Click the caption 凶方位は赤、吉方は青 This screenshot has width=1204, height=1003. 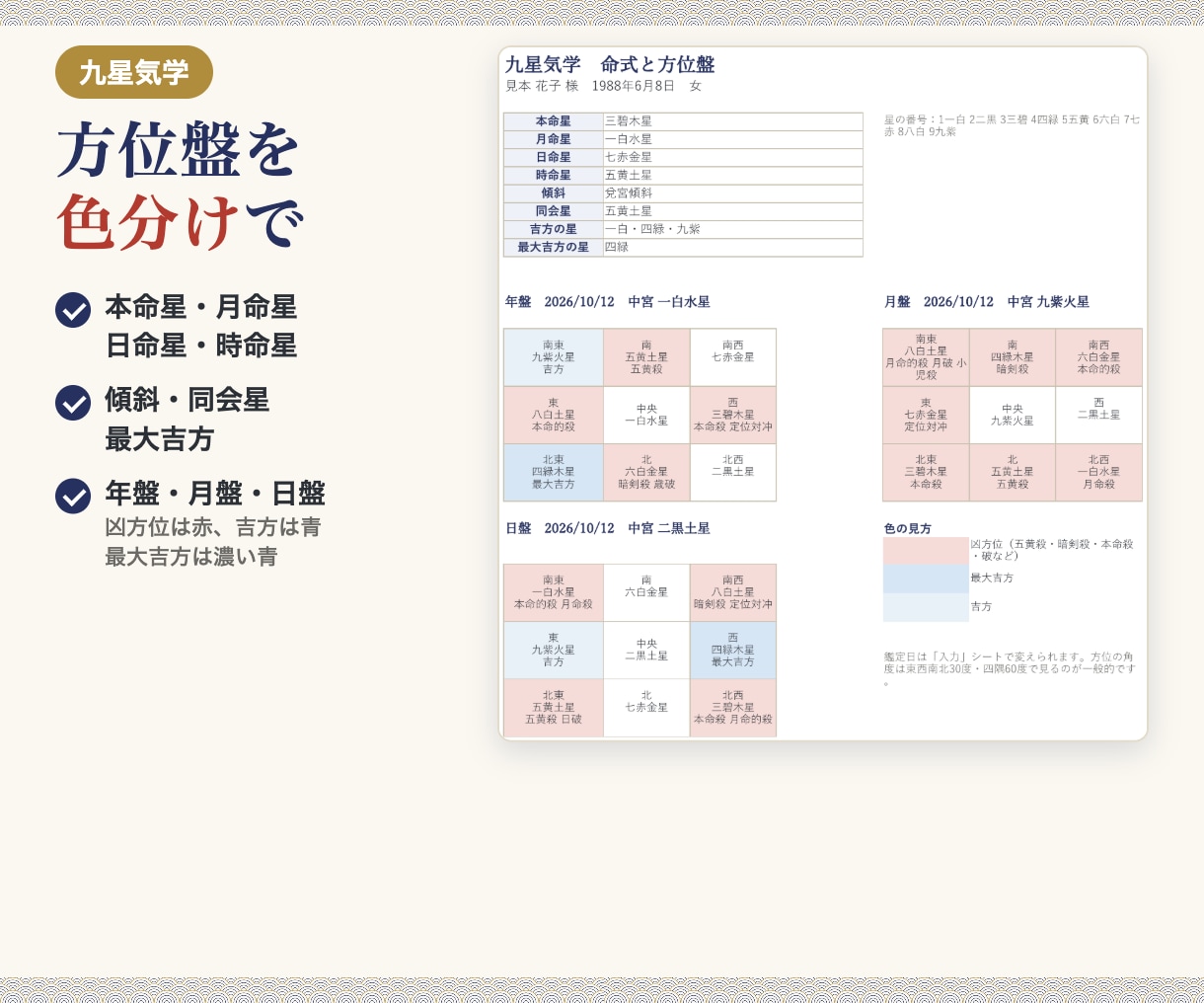[213, 527]
